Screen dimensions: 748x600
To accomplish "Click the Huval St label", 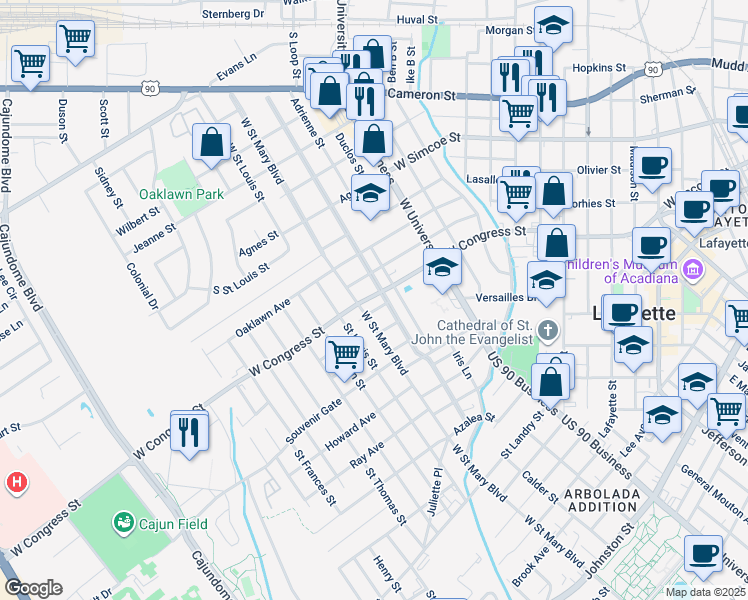I will 417,20.
